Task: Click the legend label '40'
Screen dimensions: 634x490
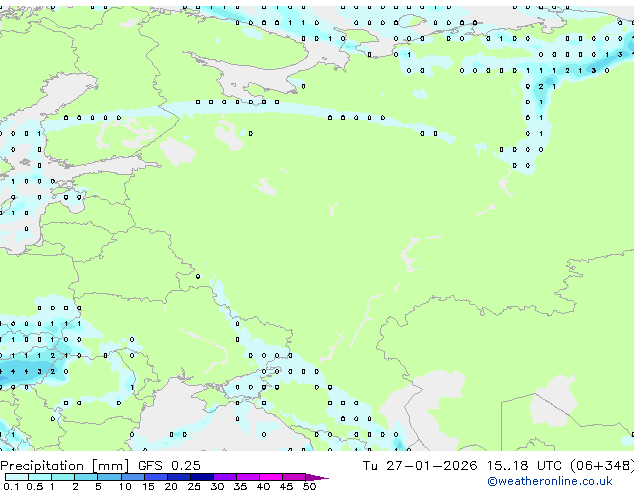Action: (x=263, y=486)
